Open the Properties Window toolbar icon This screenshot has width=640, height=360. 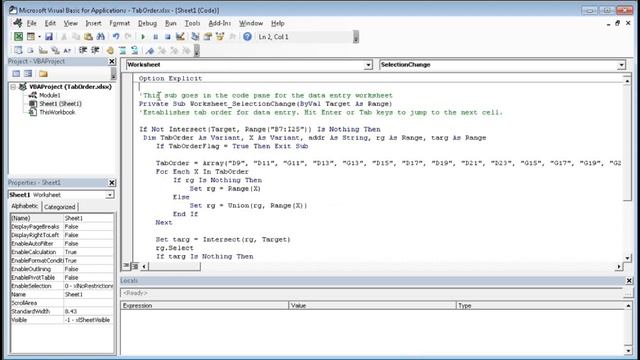pyautogui.click(x=208, y=37)
